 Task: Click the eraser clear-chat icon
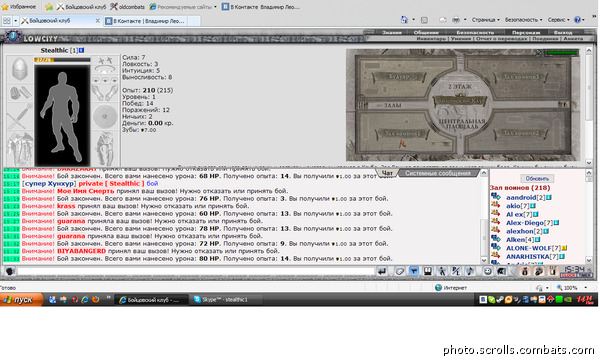400,271
